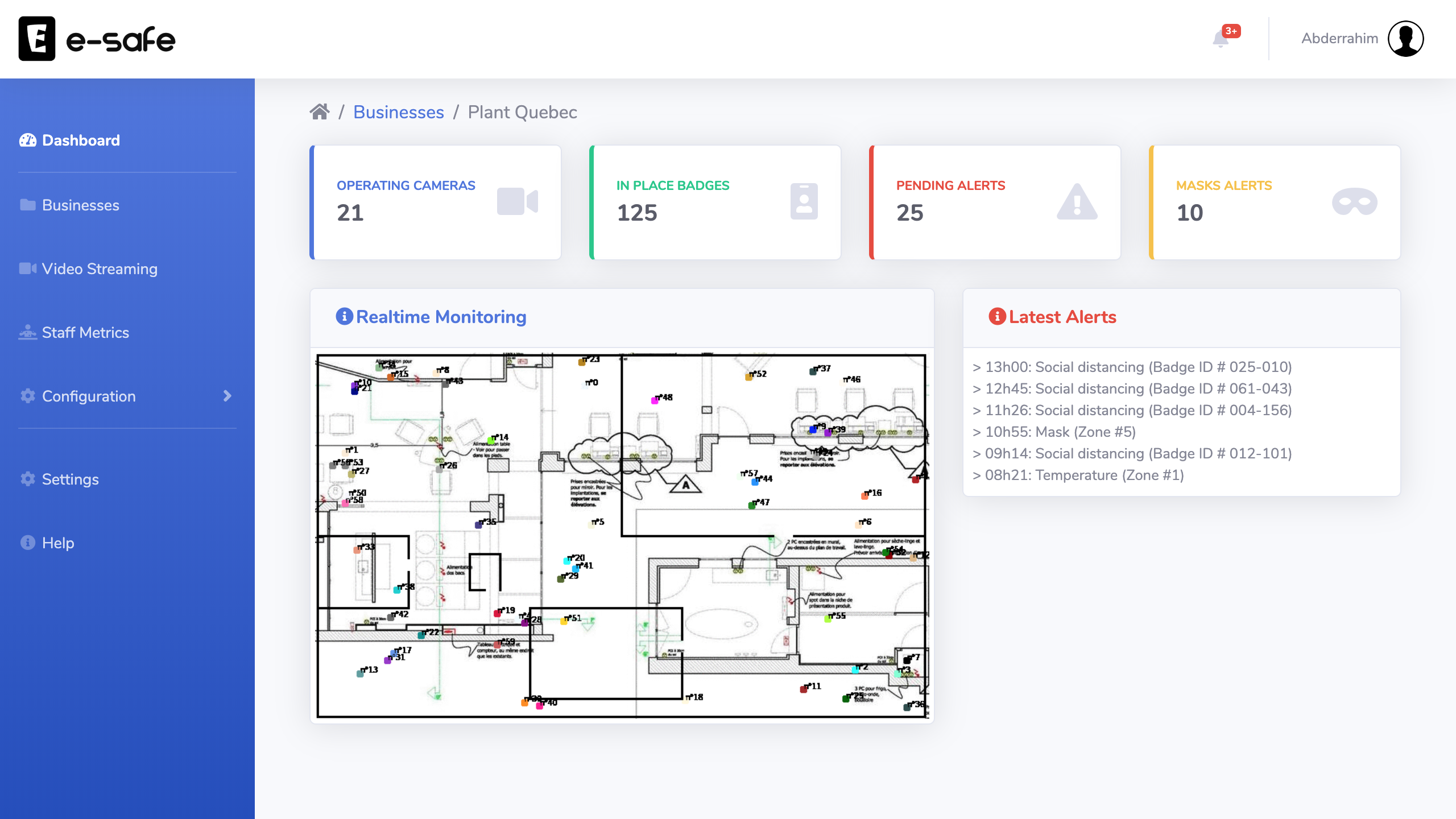The height and width of the screenshot is (819, 1456).
Task: Open the Settings sidebar item
Action: (x=70, y=479)
